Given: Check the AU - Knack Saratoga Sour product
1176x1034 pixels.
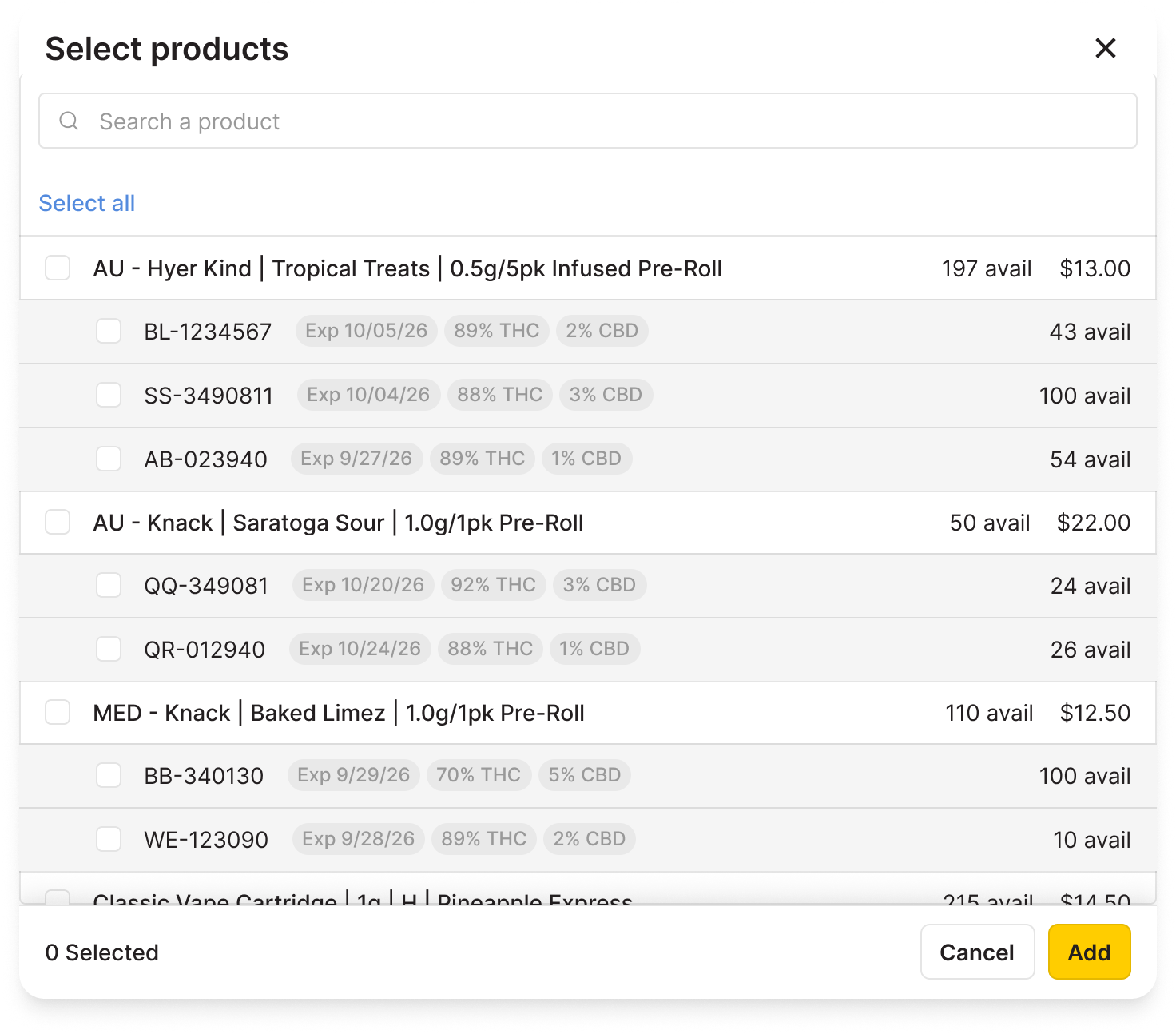Looking at the screenshot, I should (57, 522).
